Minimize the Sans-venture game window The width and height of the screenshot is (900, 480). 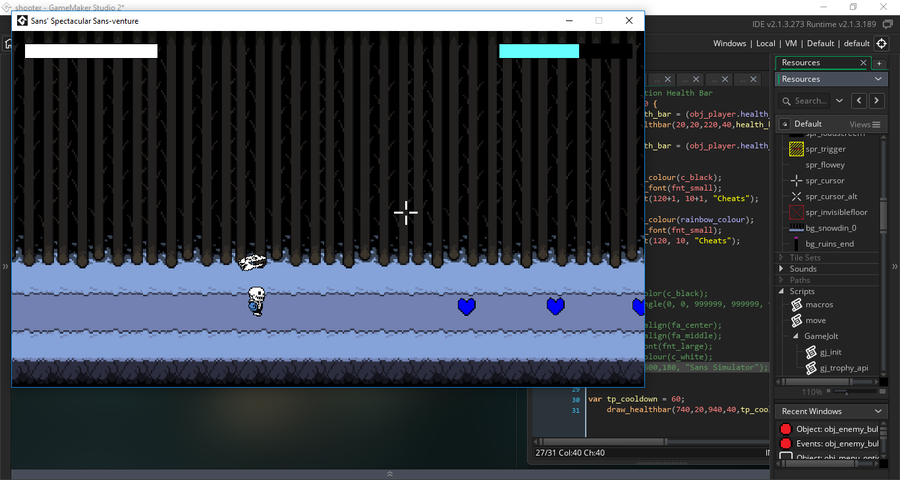click(569, 21)
